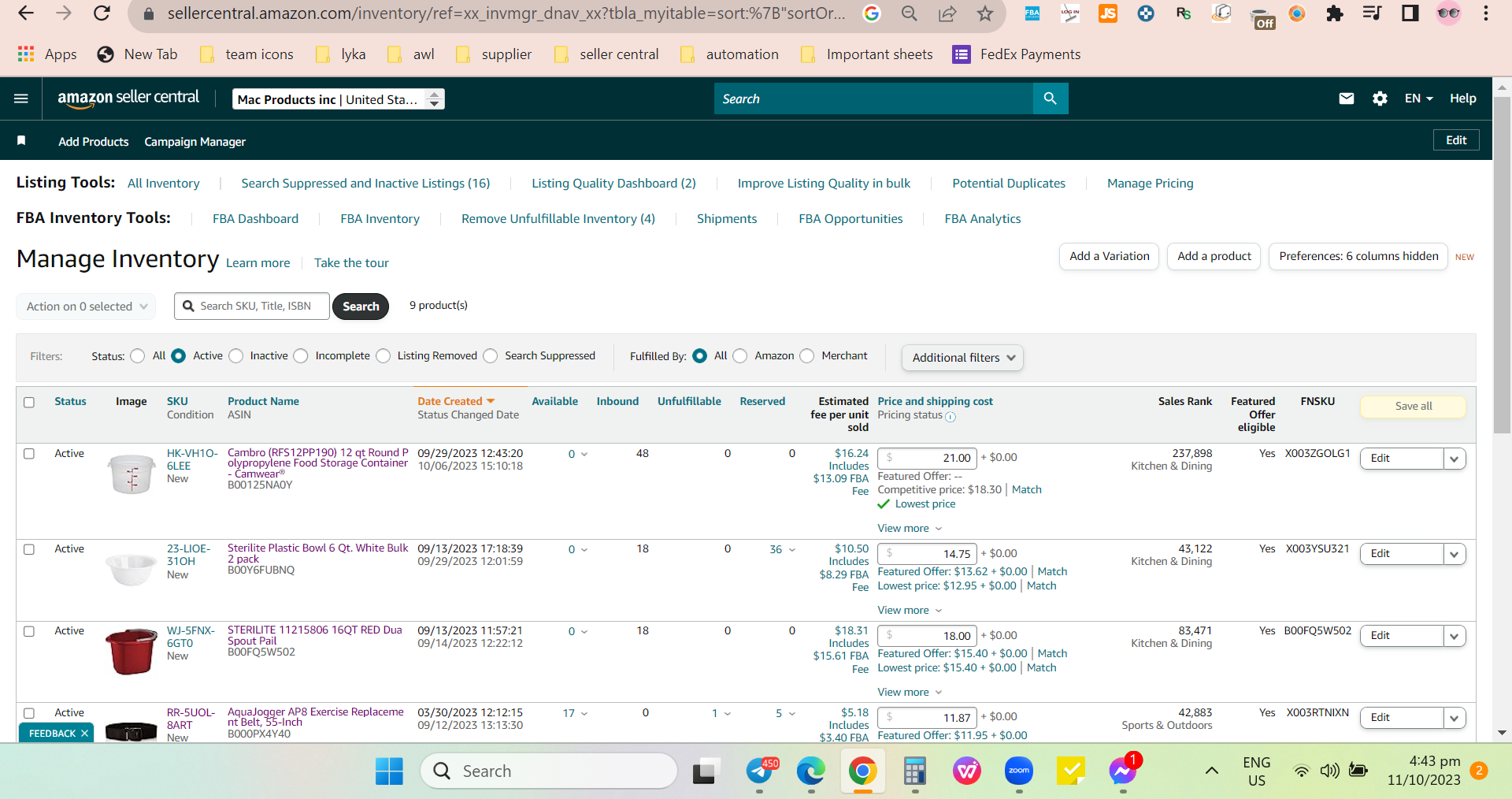Click the bookmark flag icon beside Add Products
Image resolution: width=1512 pixels, height=799 pixels.
(x=21, y=140)
